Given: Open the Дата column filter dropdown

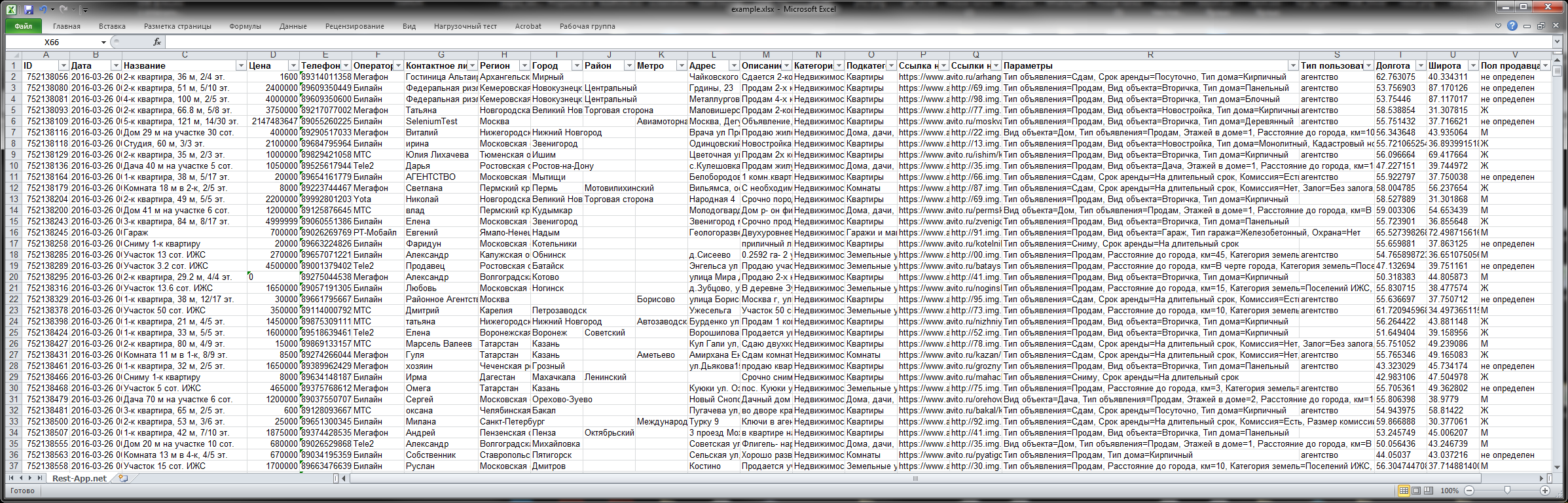Looking at the screenshot, I should tap(116, 65).
